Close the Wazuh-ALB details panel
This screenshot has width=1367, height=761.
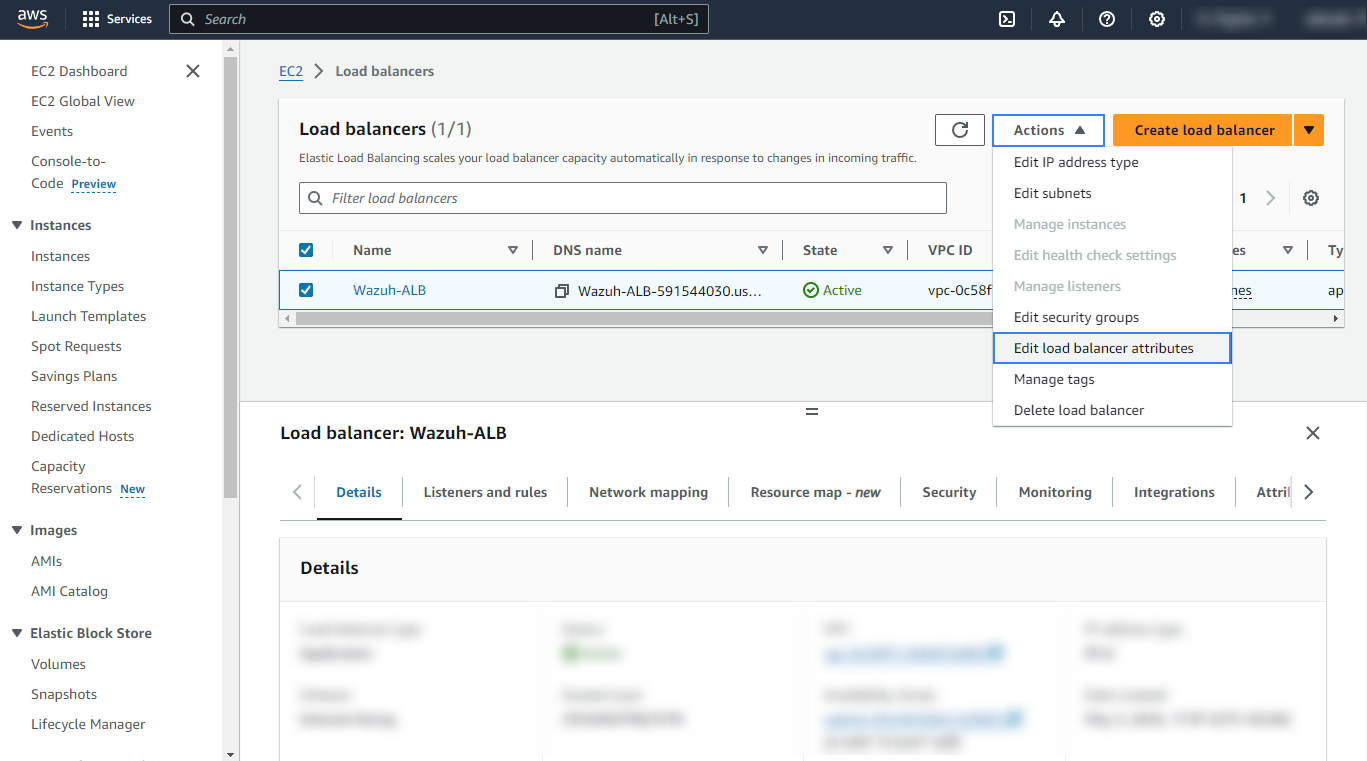click(x=1313, y=433)
